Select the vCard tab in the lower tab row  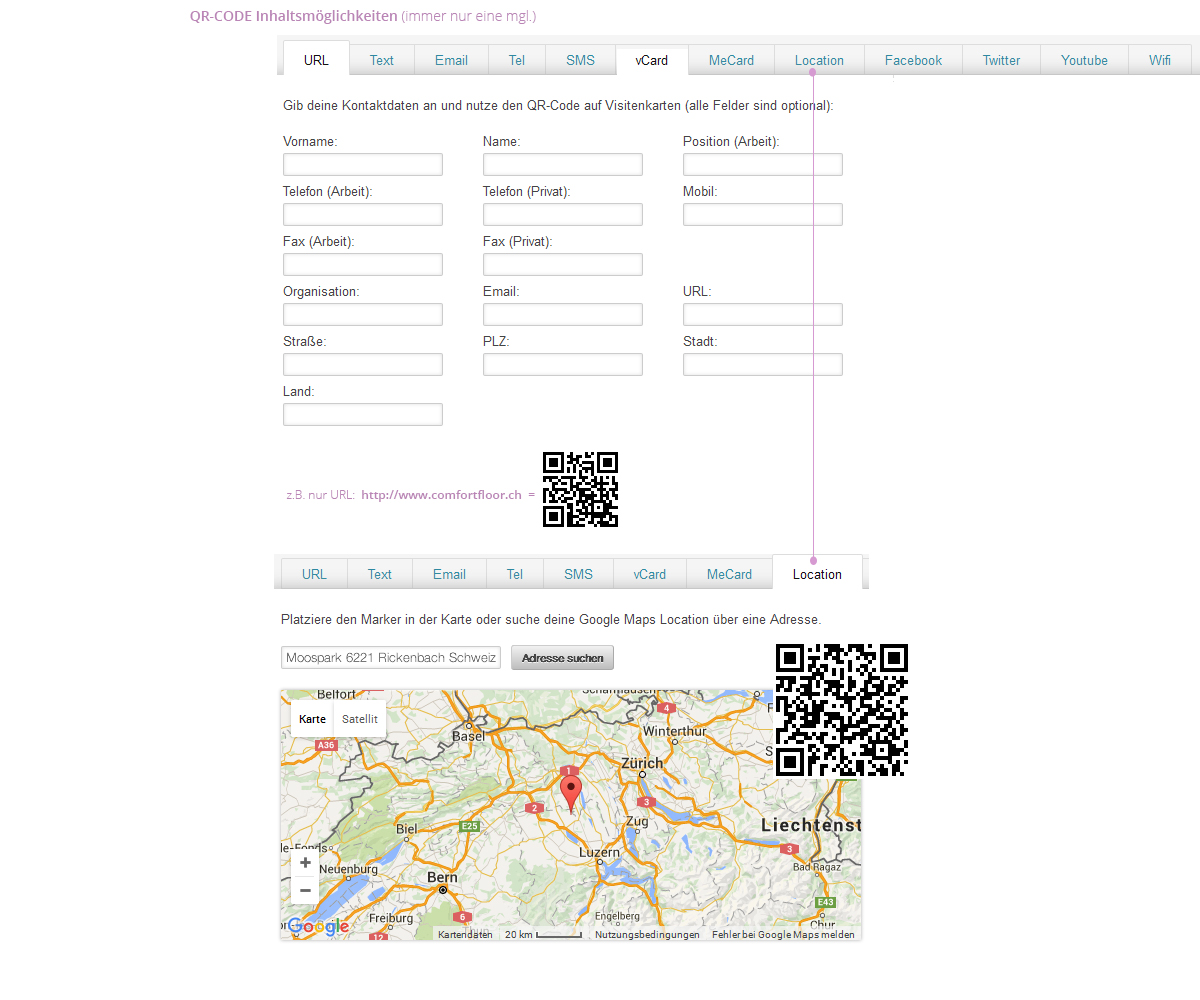(650, 574)
